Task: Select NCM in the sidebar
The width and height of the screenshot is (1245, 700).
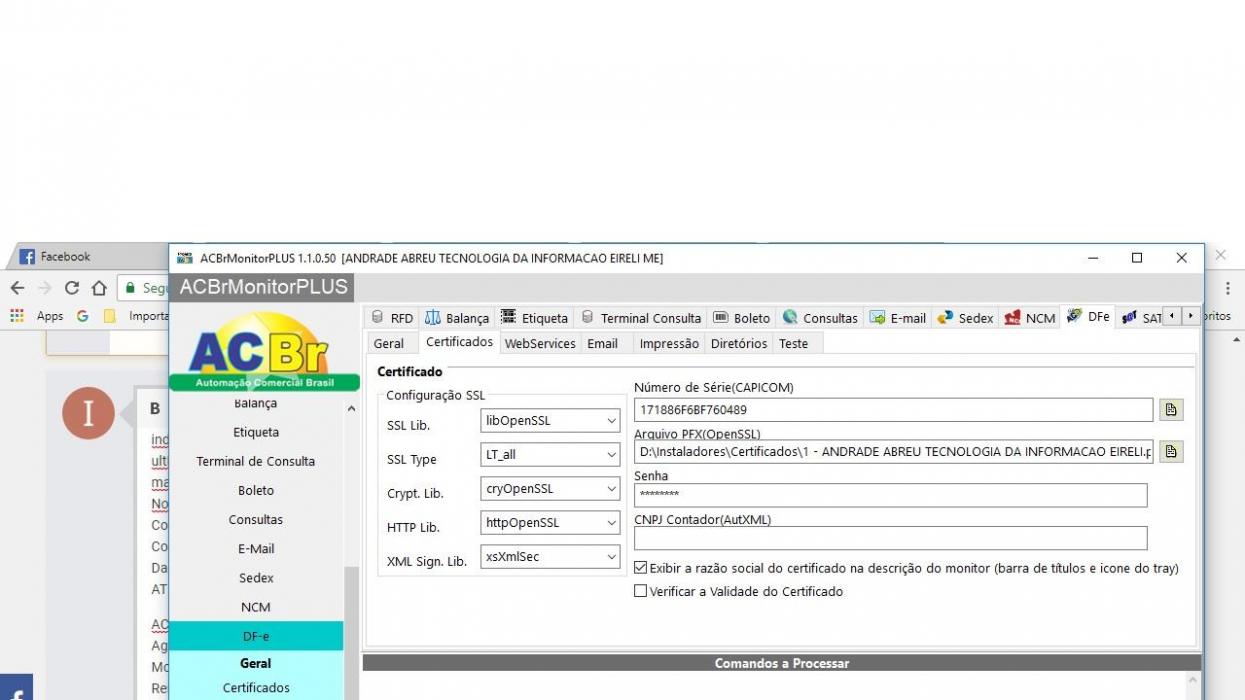Action: click(x=256, y=607)
